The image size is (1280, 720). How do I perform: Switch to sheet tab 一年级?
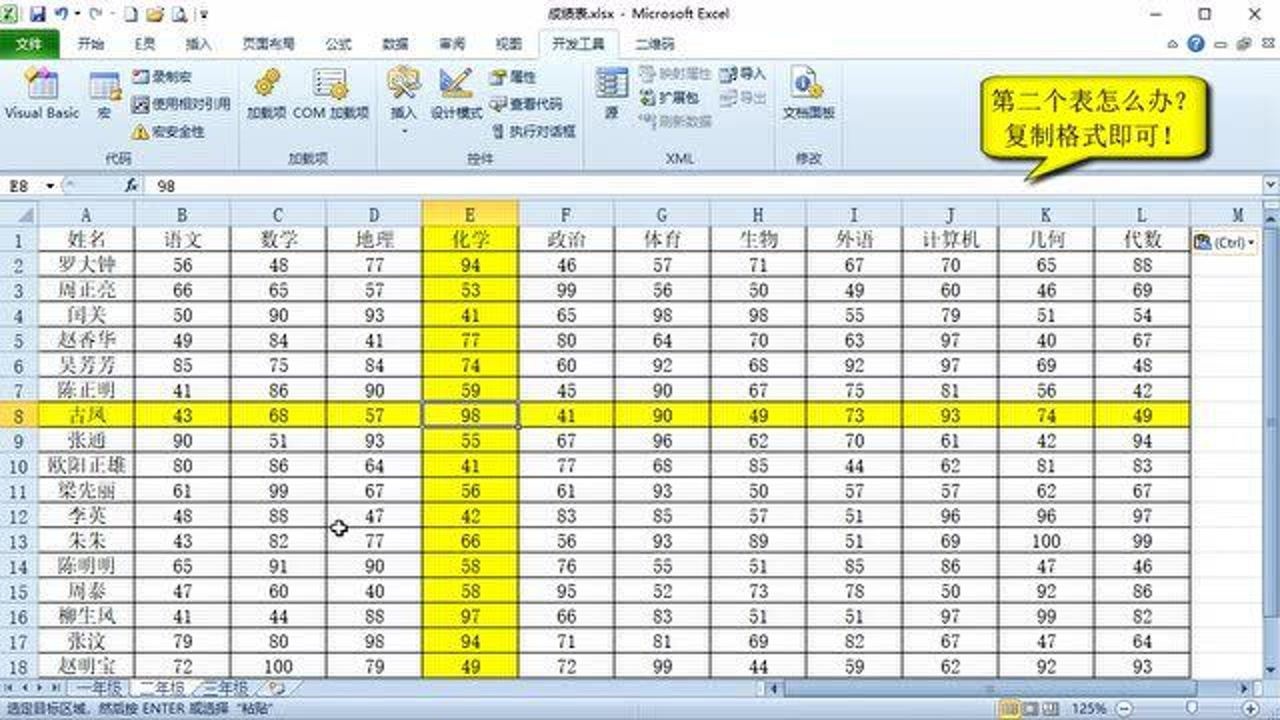(x=97, y=688)
